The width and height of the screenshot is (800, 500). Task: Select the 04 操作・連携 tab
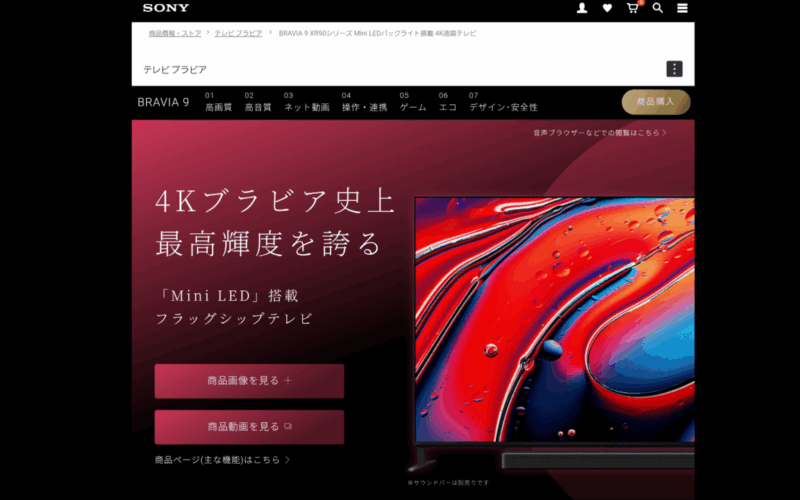point(364,102)
